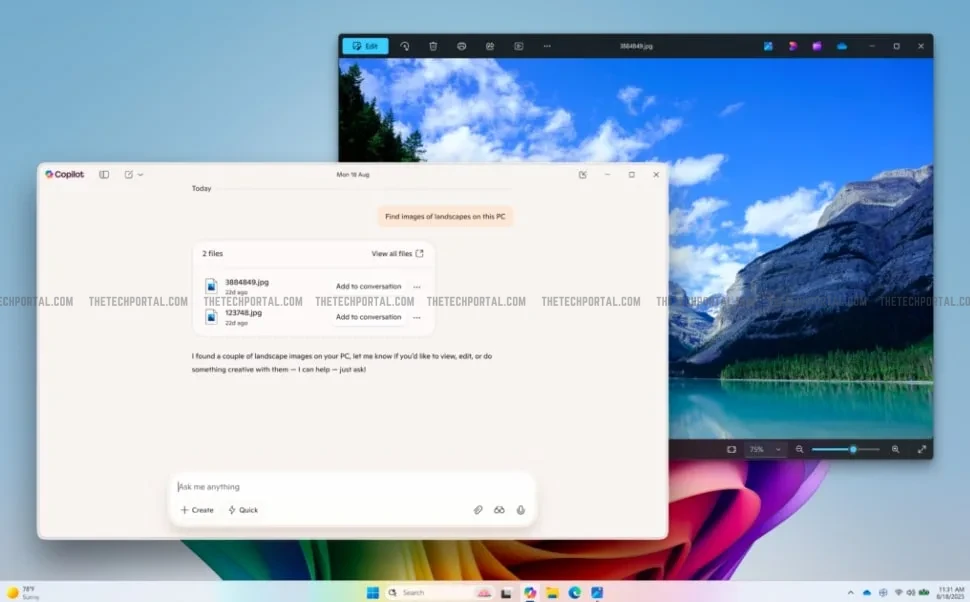
Task: Click the 2 files count label
Action: pyautogui.click(x=212, y=254)
